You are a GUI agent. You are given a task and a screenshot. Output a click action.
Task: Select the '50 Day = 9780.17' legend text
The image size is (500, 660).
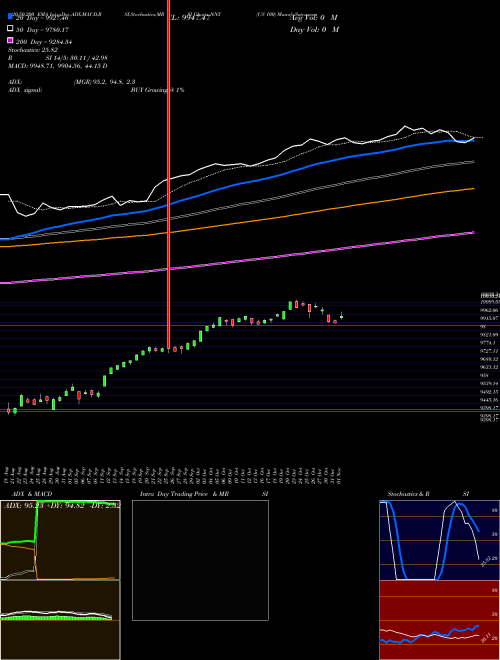42,30
